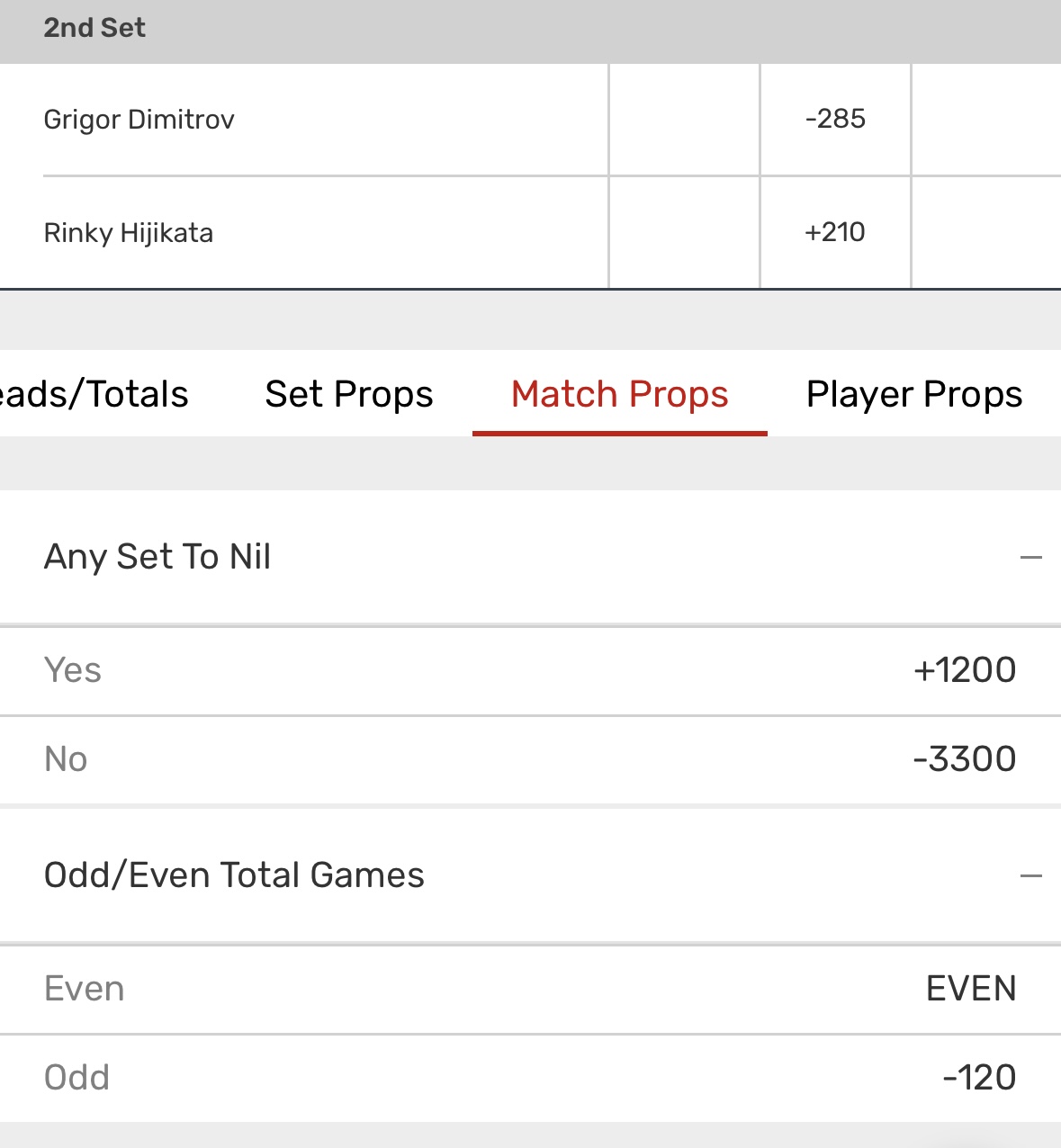The image size is (1061, 1148).
Task: Click the Odd/Even Total Games title text
Action: [x=234, y=875]
